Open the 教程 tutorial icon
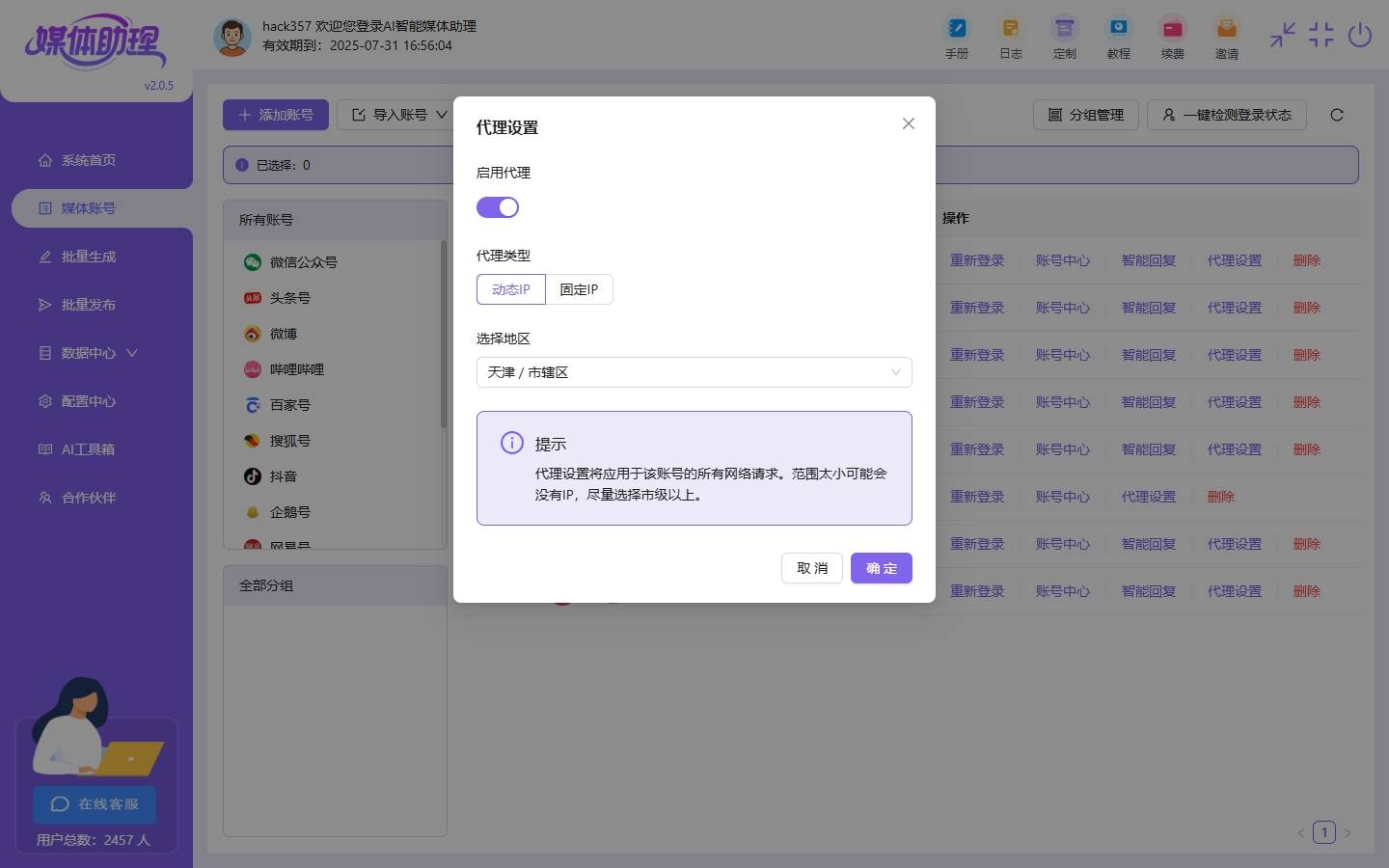The image size is (1389, 868). [1119, 28]
